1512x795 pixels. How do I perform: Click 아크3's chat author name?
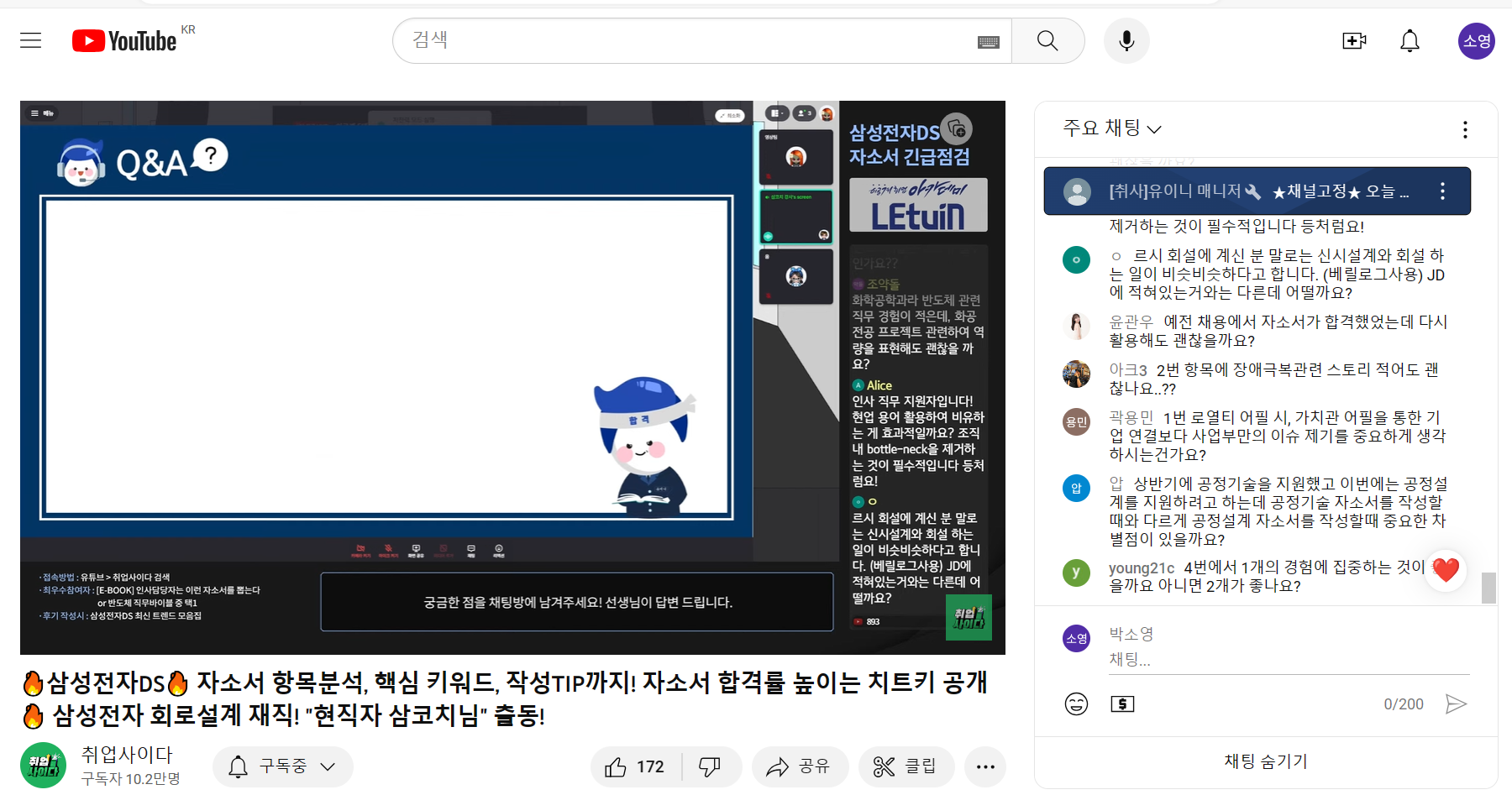pos(1128,369)
